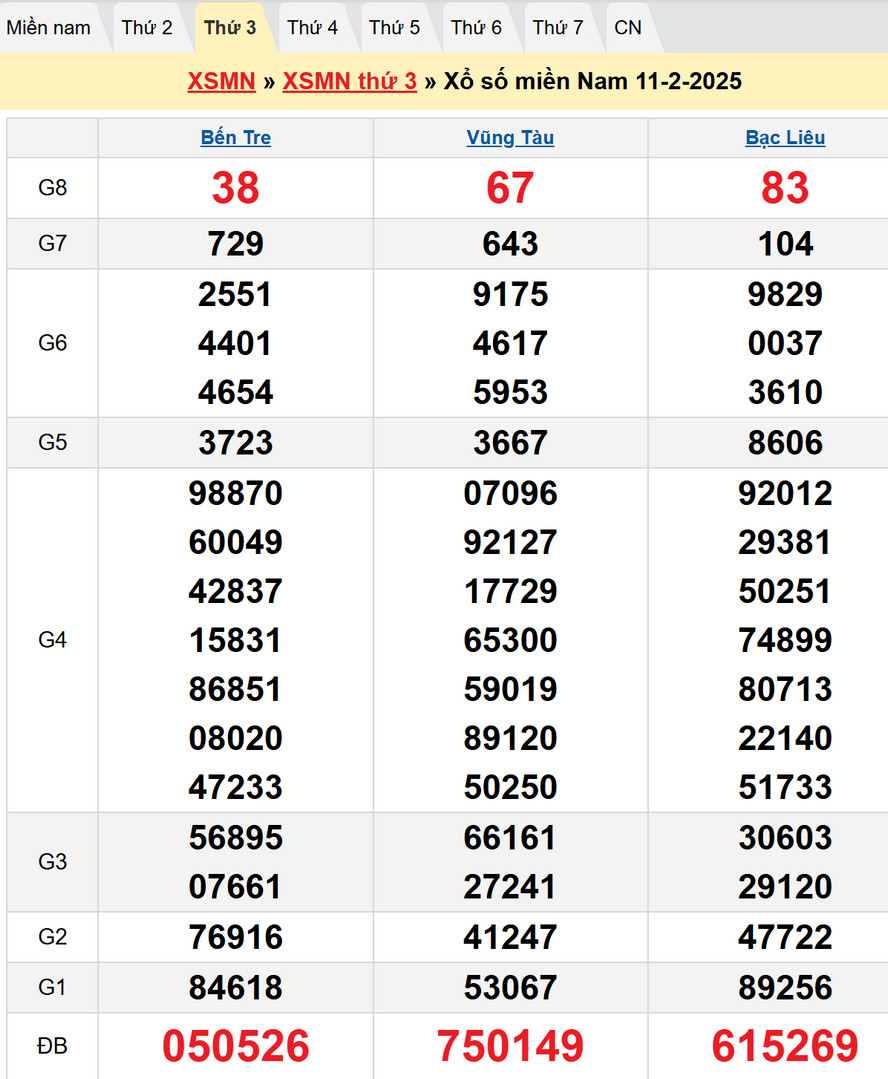This screenshot has width=888, height=1079.
Task: Open the Miền nam tab
Action: [48, 27]
